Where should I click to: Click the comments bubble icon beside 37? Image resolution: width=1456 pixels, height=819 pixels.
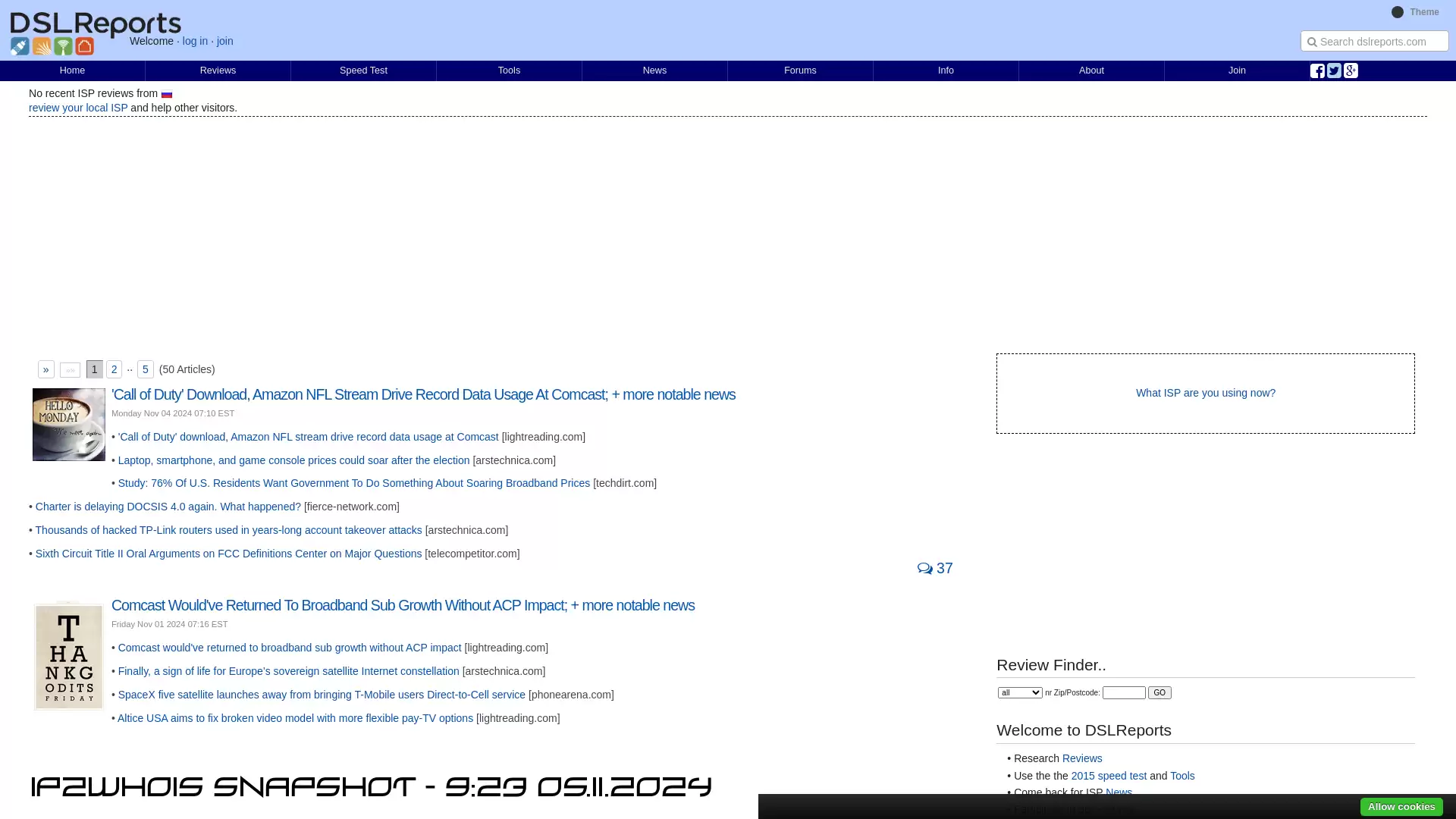pos(924,569)
